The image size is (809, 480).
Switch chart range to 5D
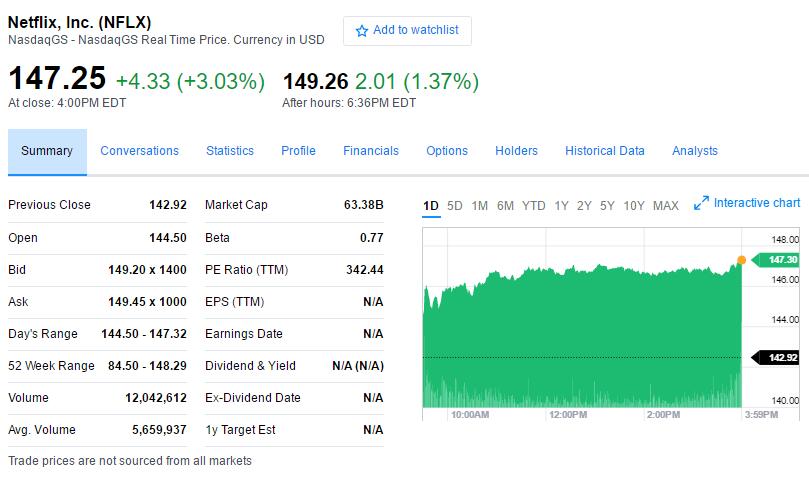pos(455,206)
